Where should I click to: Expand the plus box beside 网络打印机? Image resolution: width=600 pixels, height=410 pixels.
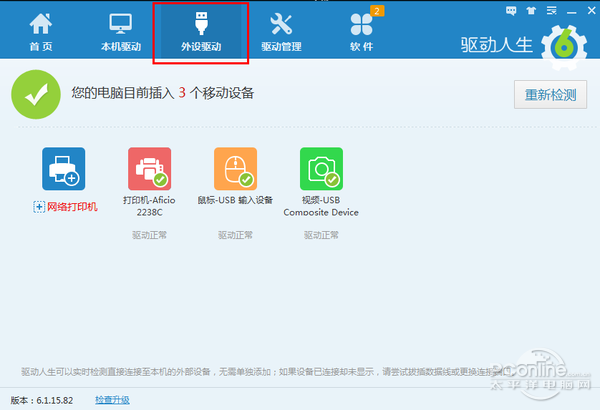pos(39,207)
